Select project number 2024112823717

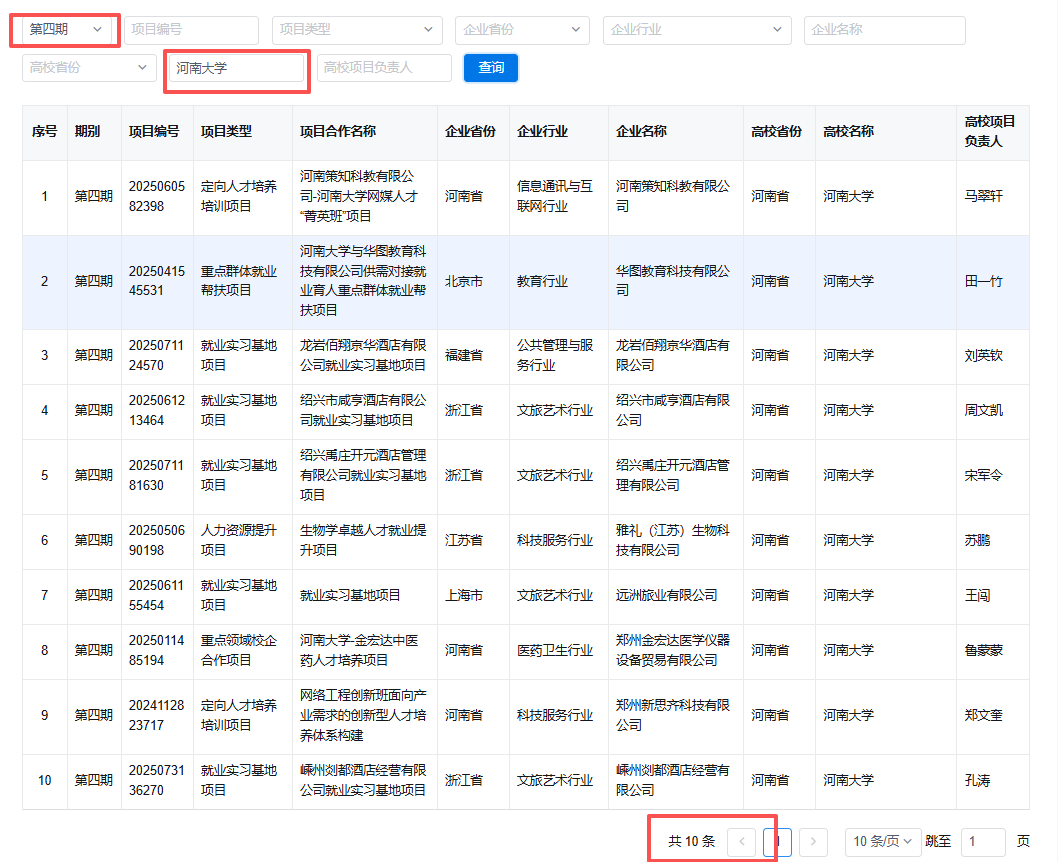157,715
